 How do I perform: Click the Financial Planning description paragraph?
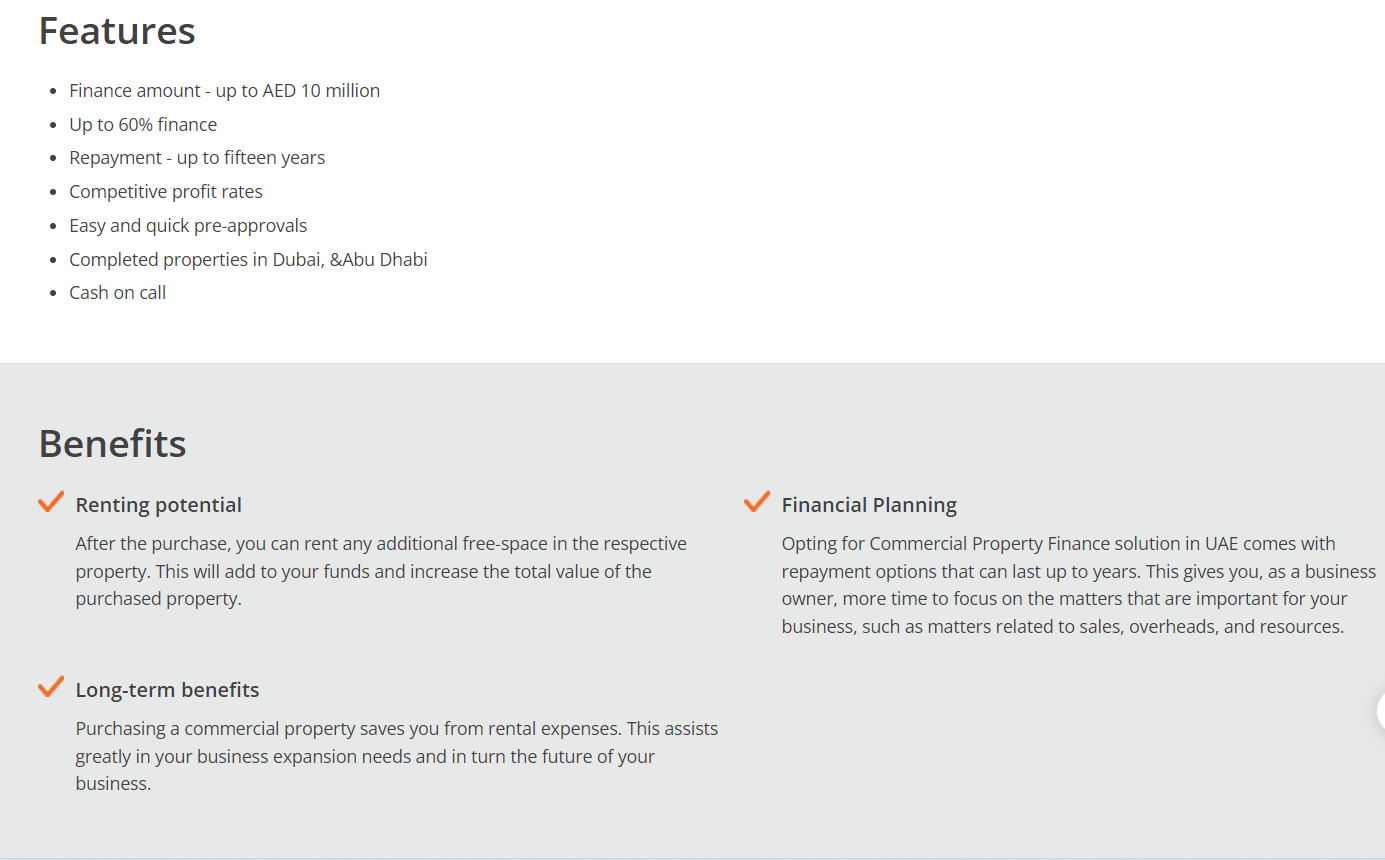click(x=1078, y=585)
